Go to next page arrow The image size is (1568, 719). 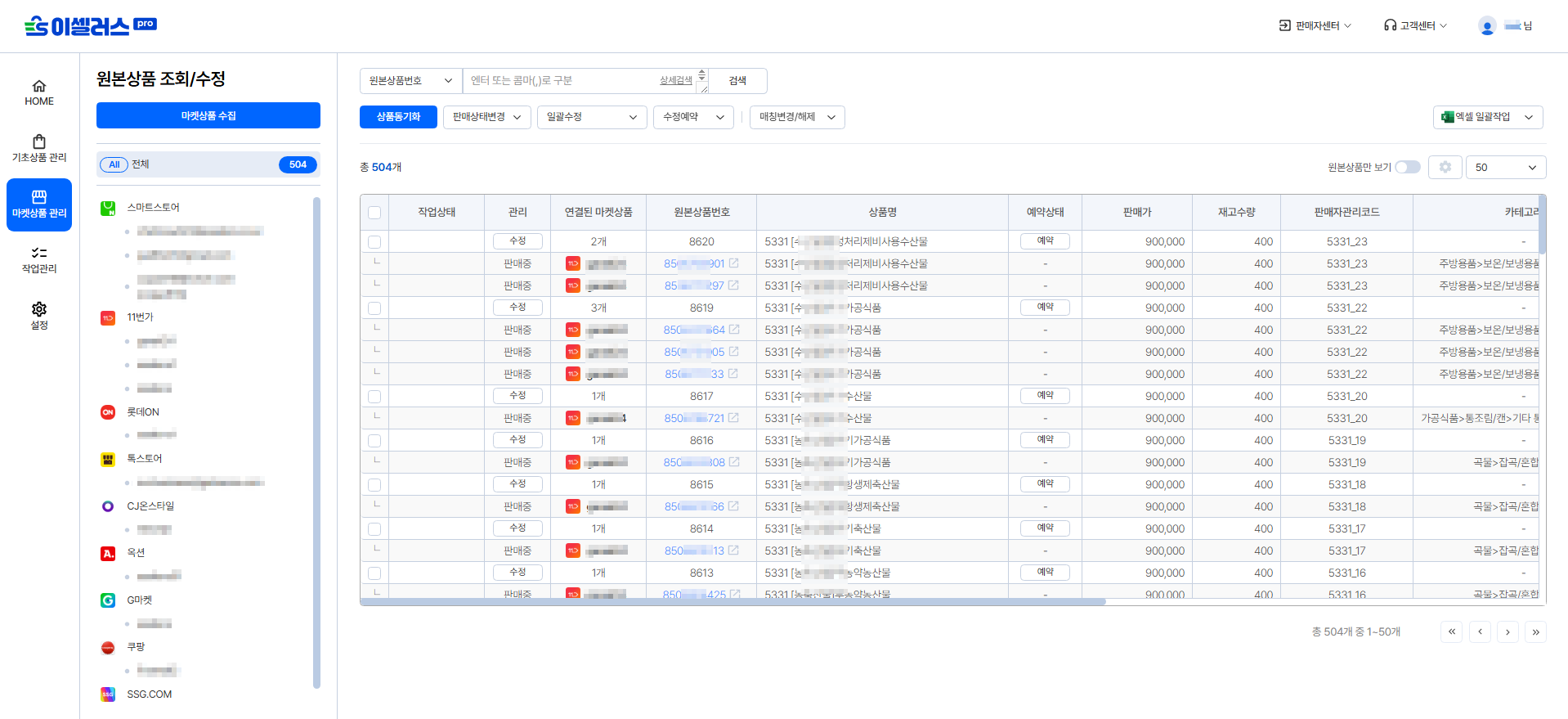coord(1508,631)
